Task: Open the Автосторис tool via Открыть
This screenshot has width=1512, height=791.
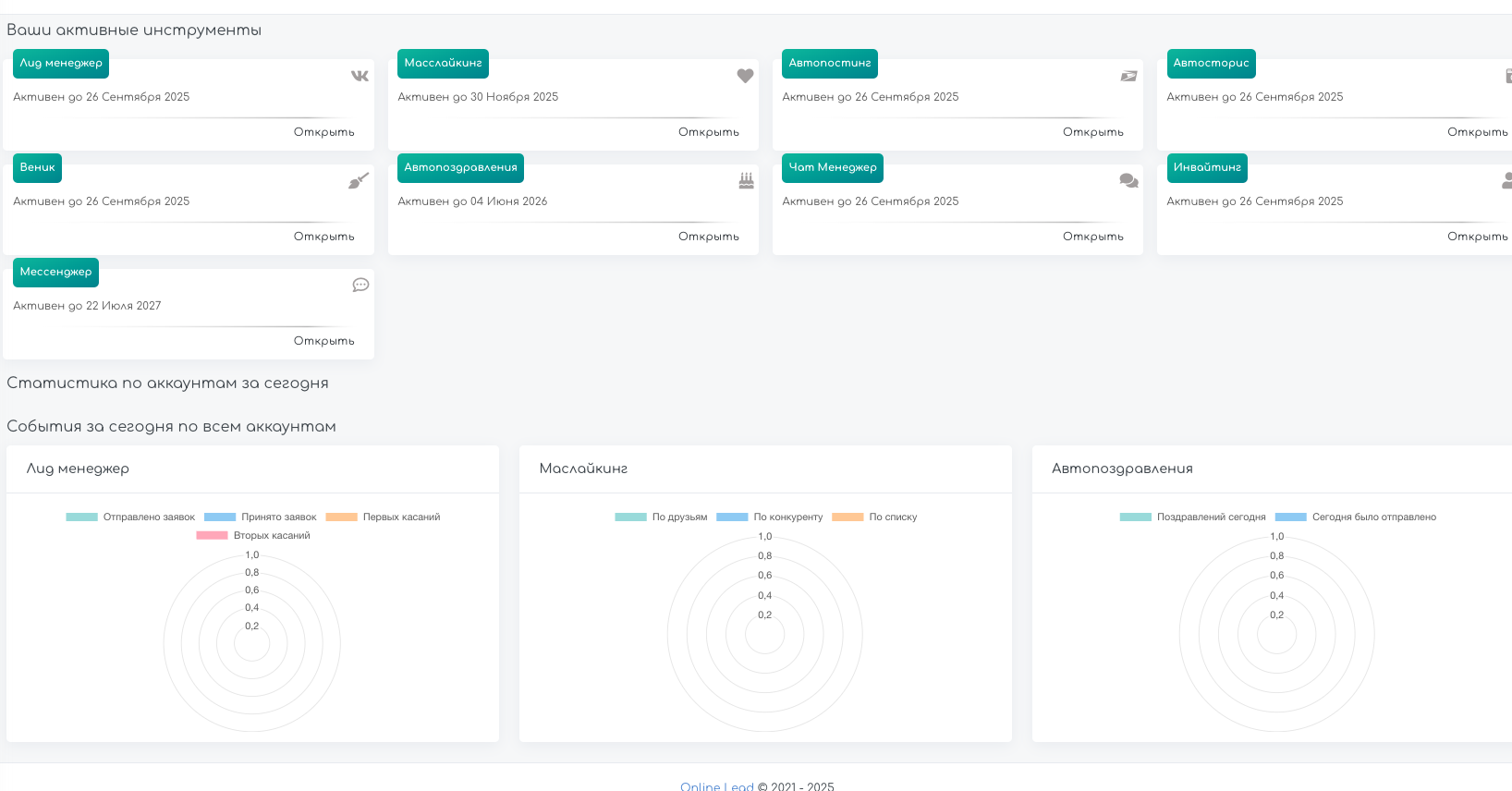Action: coord(1478,132)
